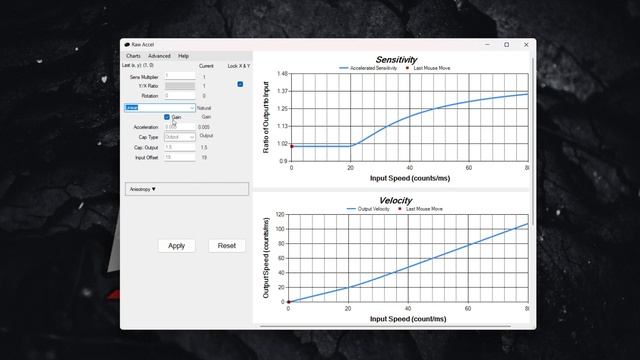
Task: Click the Cap: Output value field
Action: pyautogui.click(x=180, y=147)
